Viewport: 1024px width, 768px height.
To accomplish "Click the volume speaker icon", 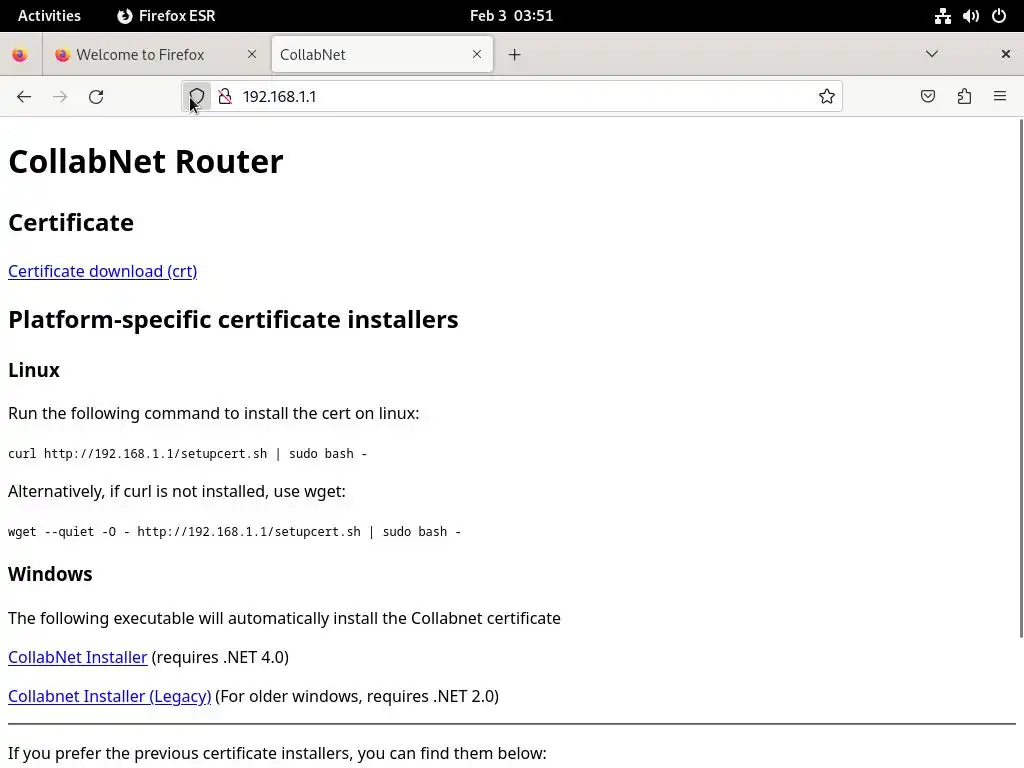I will (970, 16).
